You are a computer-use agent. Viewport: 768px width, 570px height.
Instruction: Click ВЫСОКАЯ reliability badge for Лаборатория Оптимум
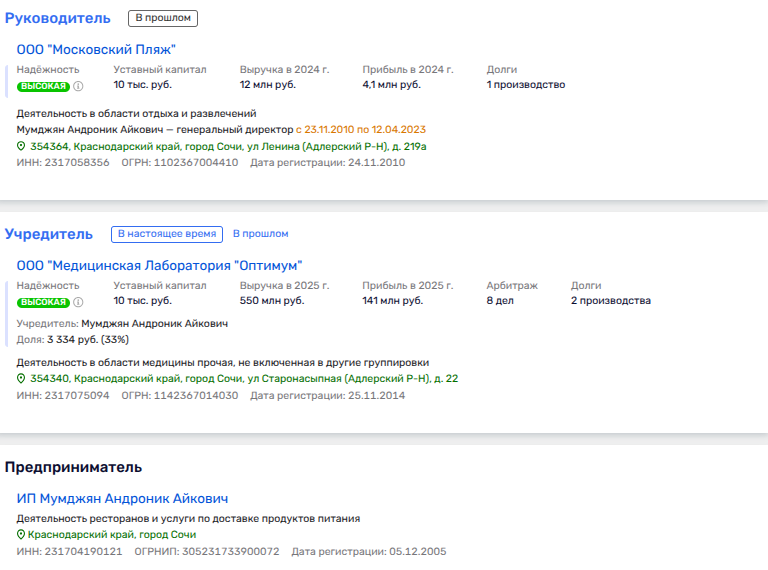tap(43, 302)
